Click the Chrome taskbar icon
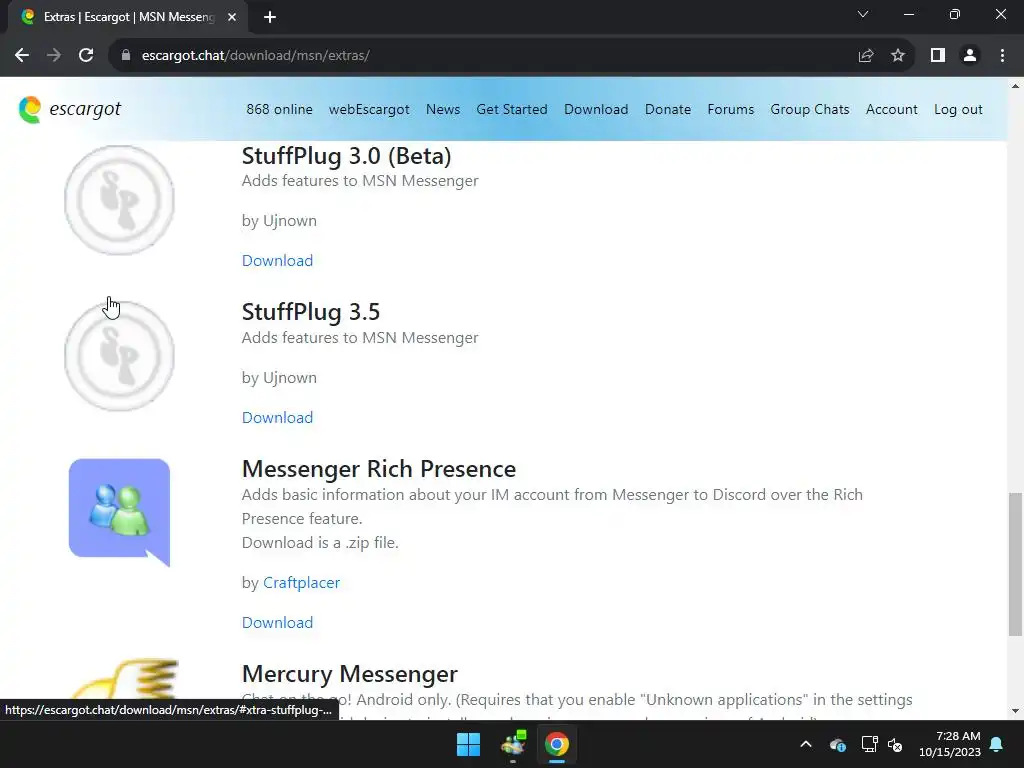The height and width of the screenshot is (768, 1024). [557, 744]
